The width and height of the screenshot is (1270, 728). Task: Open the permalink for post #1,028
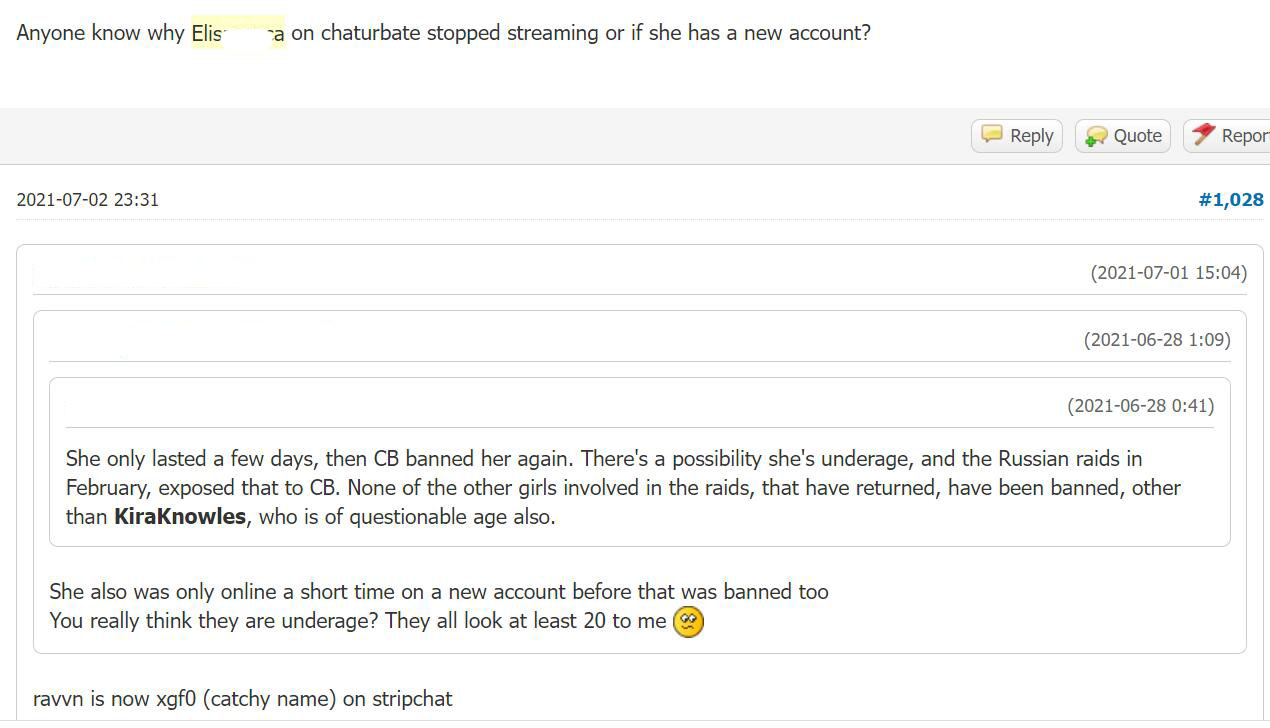tap(1231, 199)
